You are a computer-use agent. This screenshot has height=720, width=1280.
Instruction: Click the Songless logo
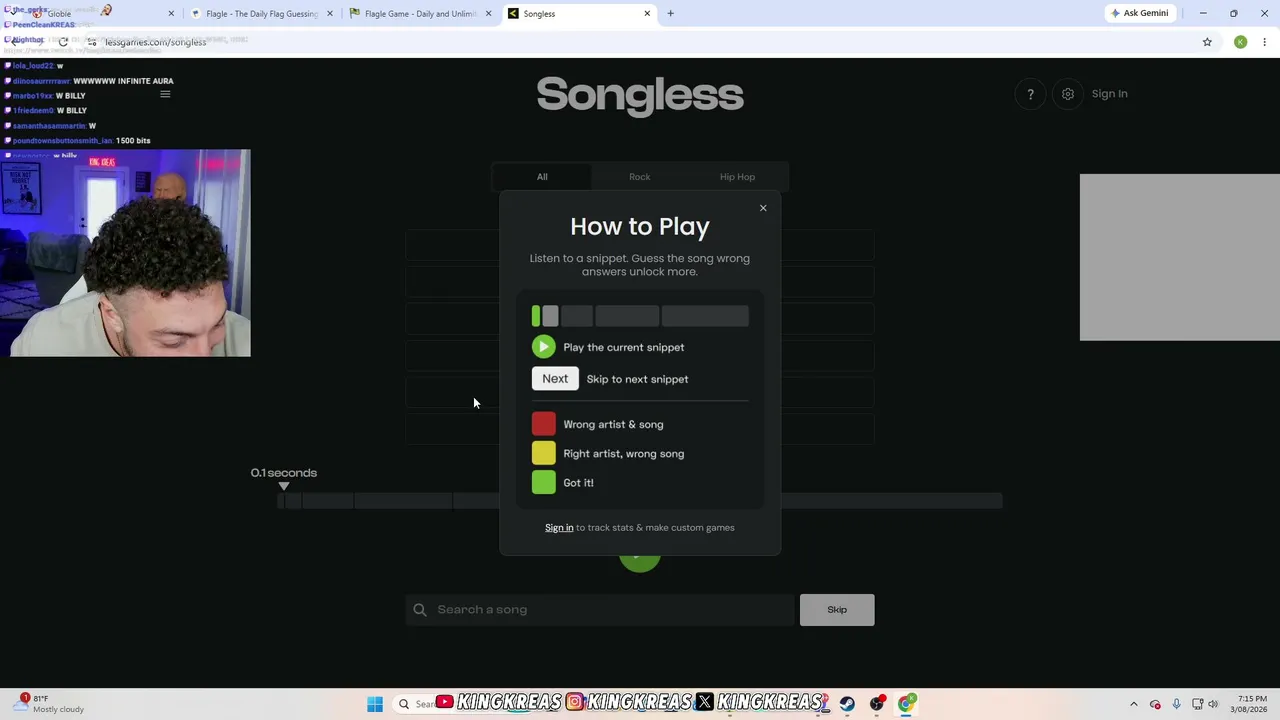coord(640,96)
